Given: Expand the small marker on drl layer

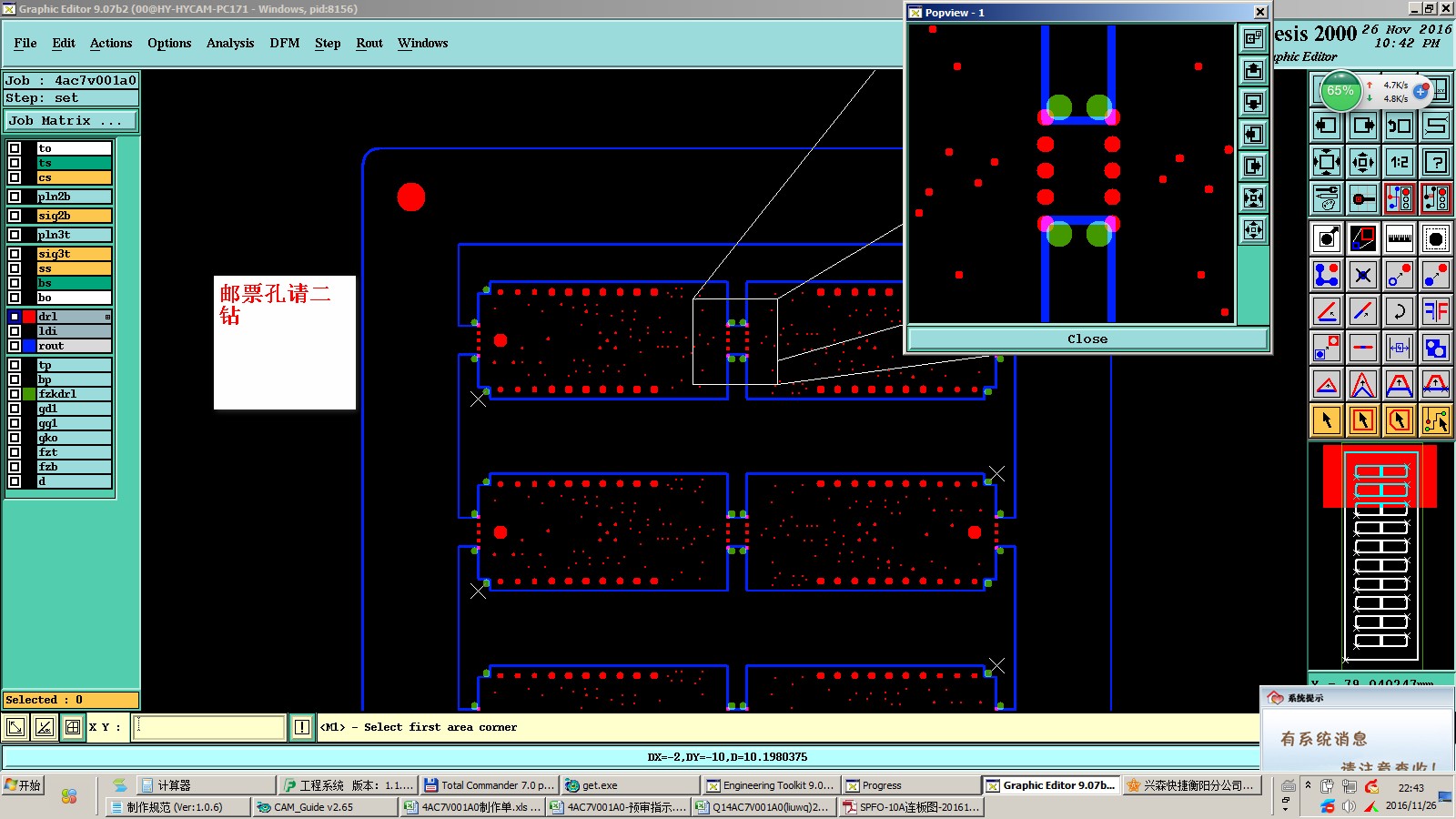Looking at the screenshot, I should [107, 317].
